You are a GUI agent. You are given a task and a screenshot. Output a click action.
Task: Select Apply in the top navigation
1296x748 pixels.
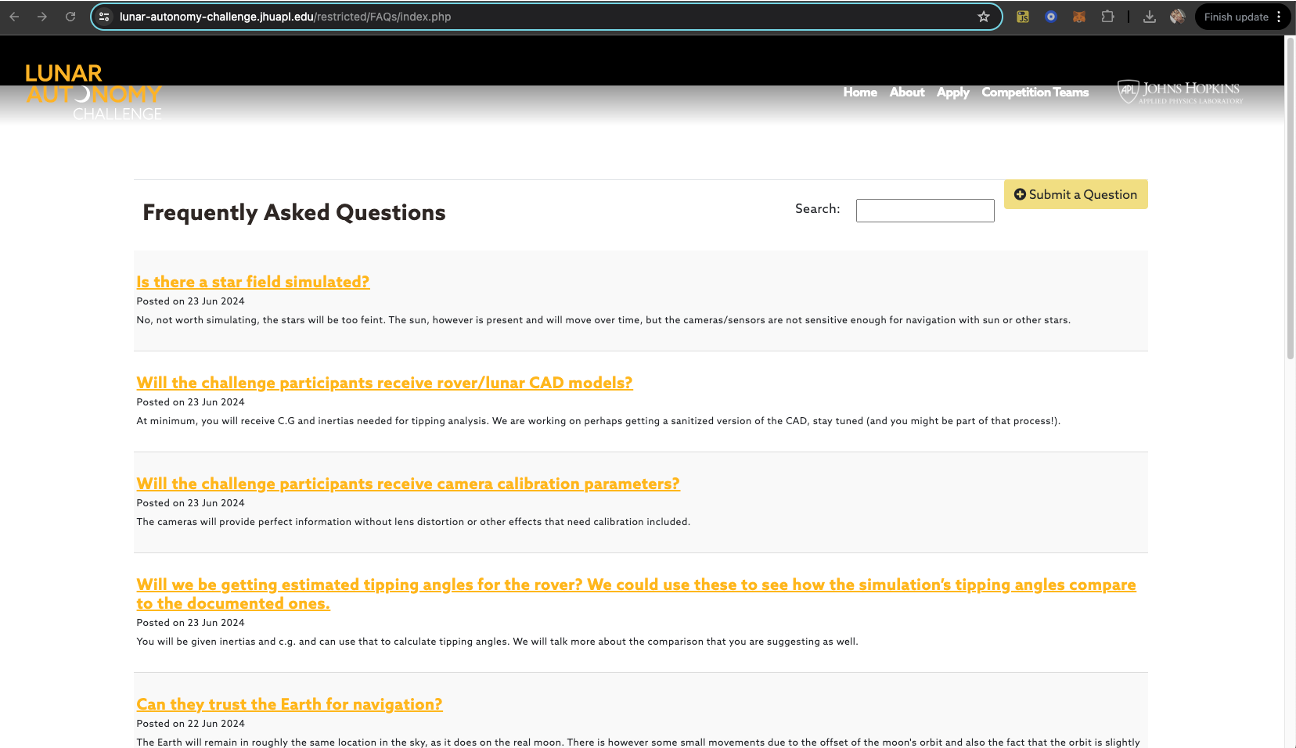tap(953, 92)
